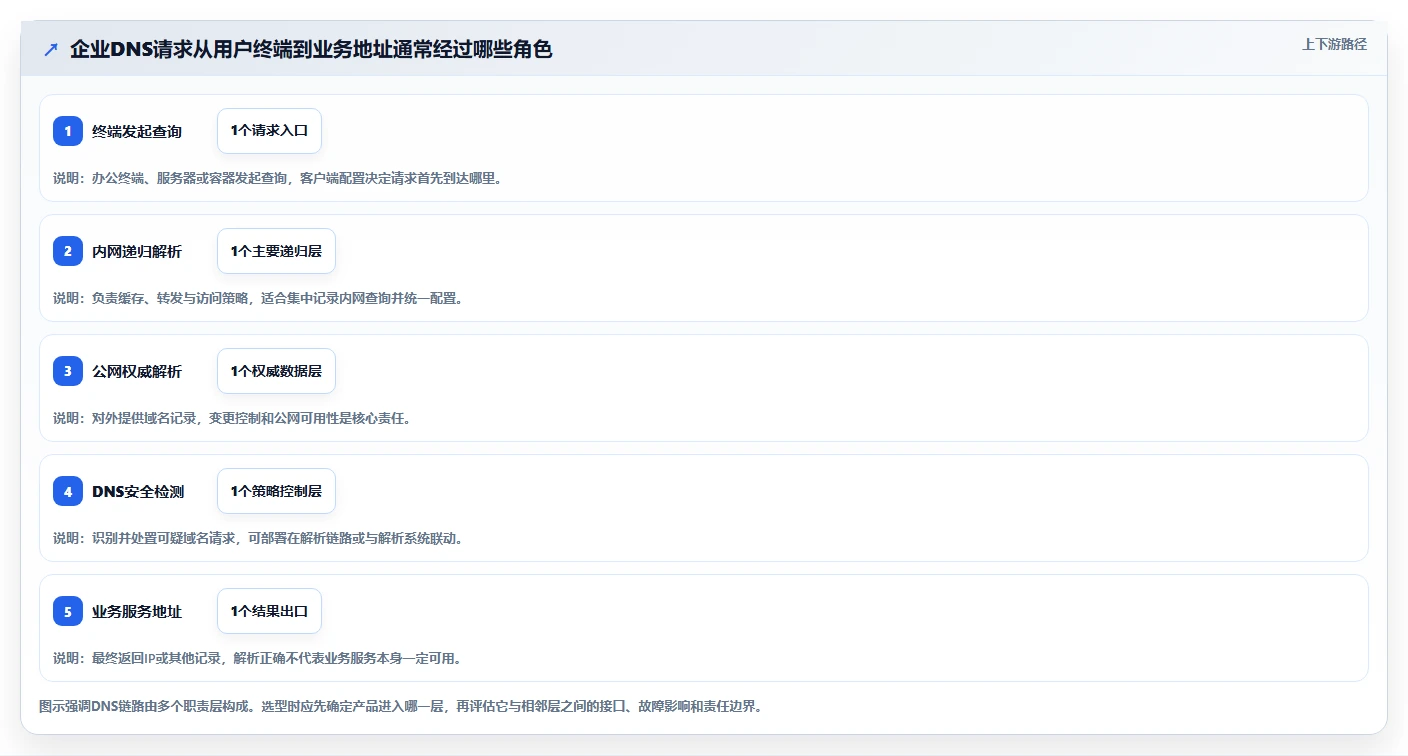
Task: Click the title 企业DNS请求从用户终端到业务地址通常经过哪些角色
Action: [311, 50]
